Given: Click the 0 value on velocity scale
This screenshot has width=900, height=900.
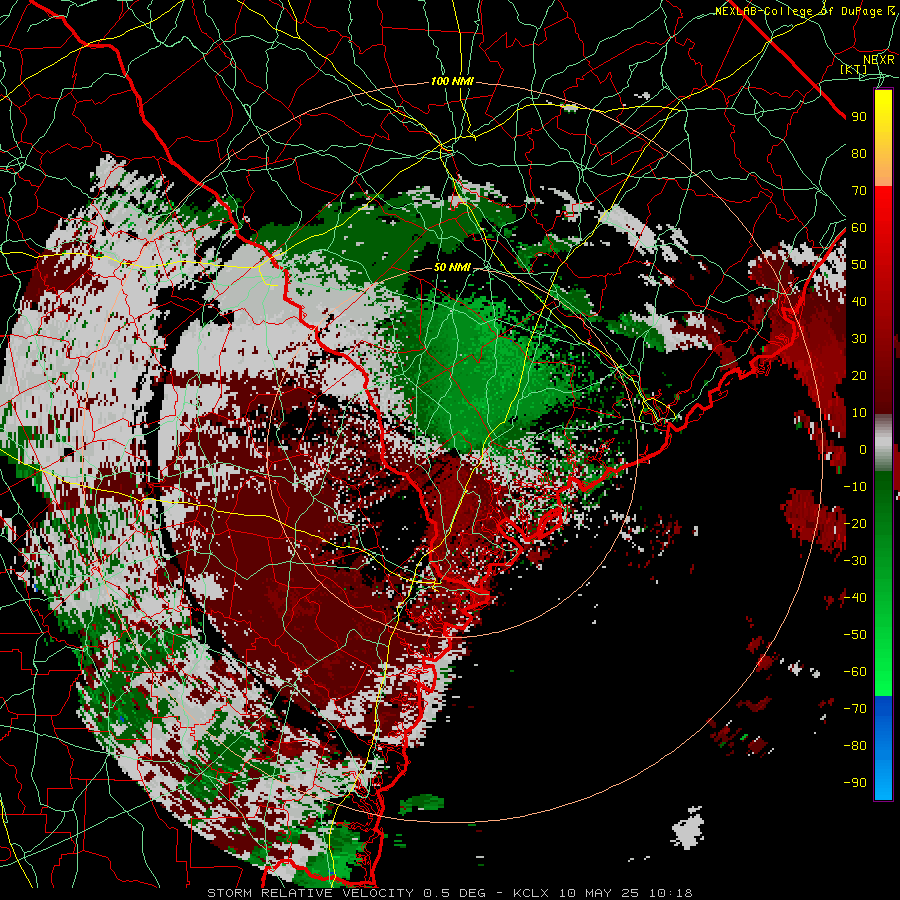Looking at the screenshot, I should [x=863, y=450].
